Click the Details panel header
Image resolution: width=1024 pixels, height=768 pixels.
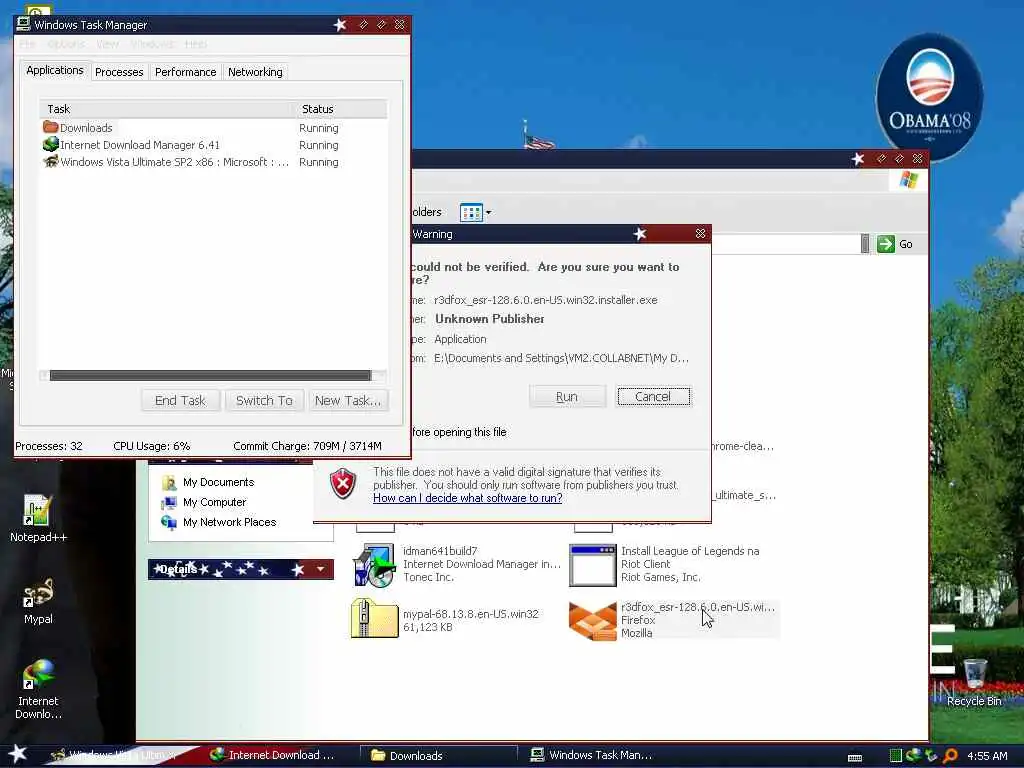click(240, 569)
